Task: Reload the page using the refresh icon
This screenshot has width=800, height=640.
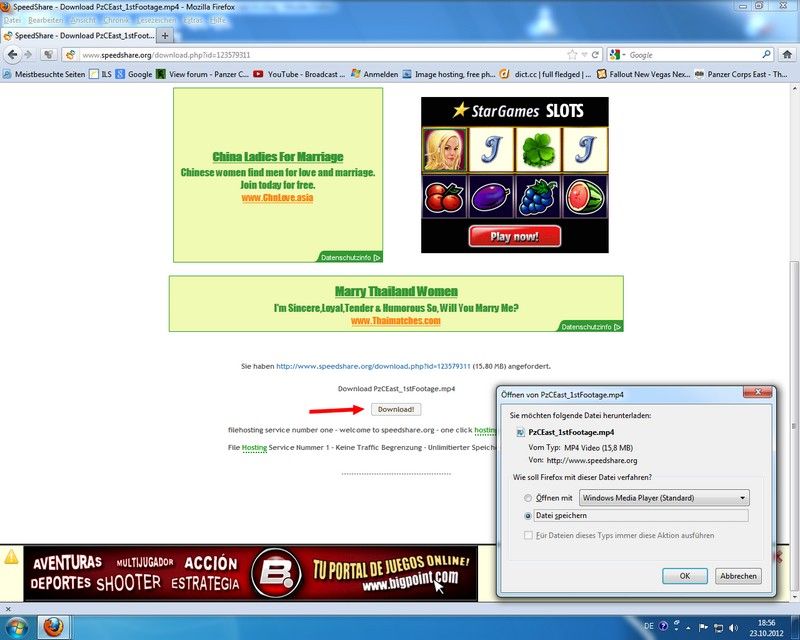Action: coord(595,55)
